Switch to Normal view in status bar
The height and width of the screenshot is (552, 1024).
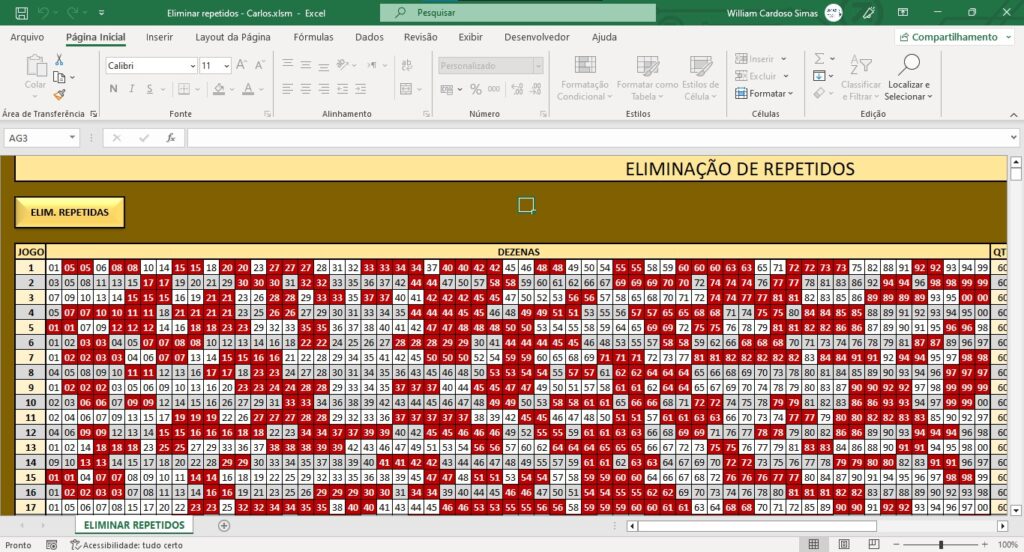pos(814,544)
